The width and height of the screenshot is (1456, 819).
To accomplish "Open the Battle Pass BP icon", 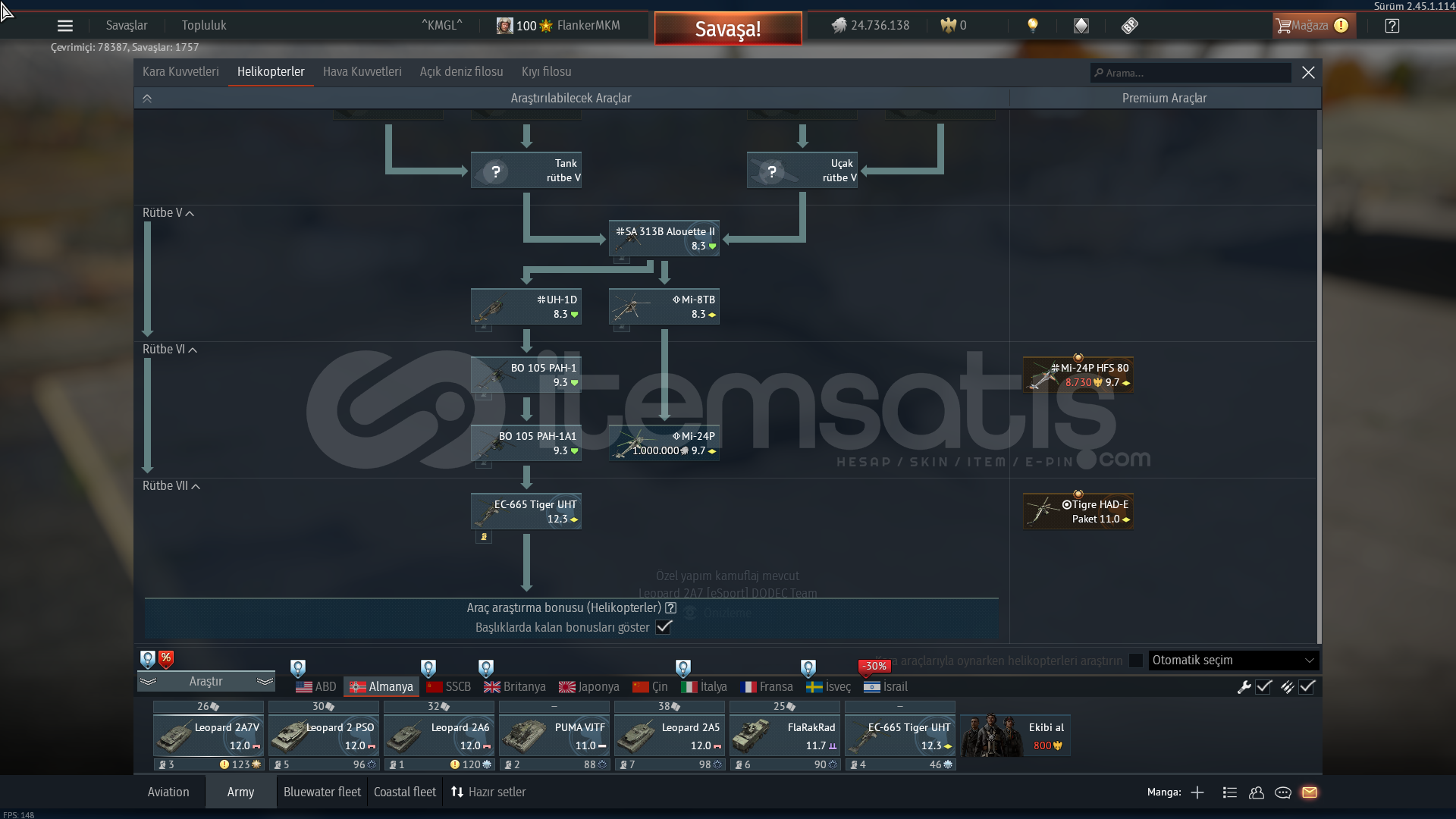I will tap(1130, 26).
